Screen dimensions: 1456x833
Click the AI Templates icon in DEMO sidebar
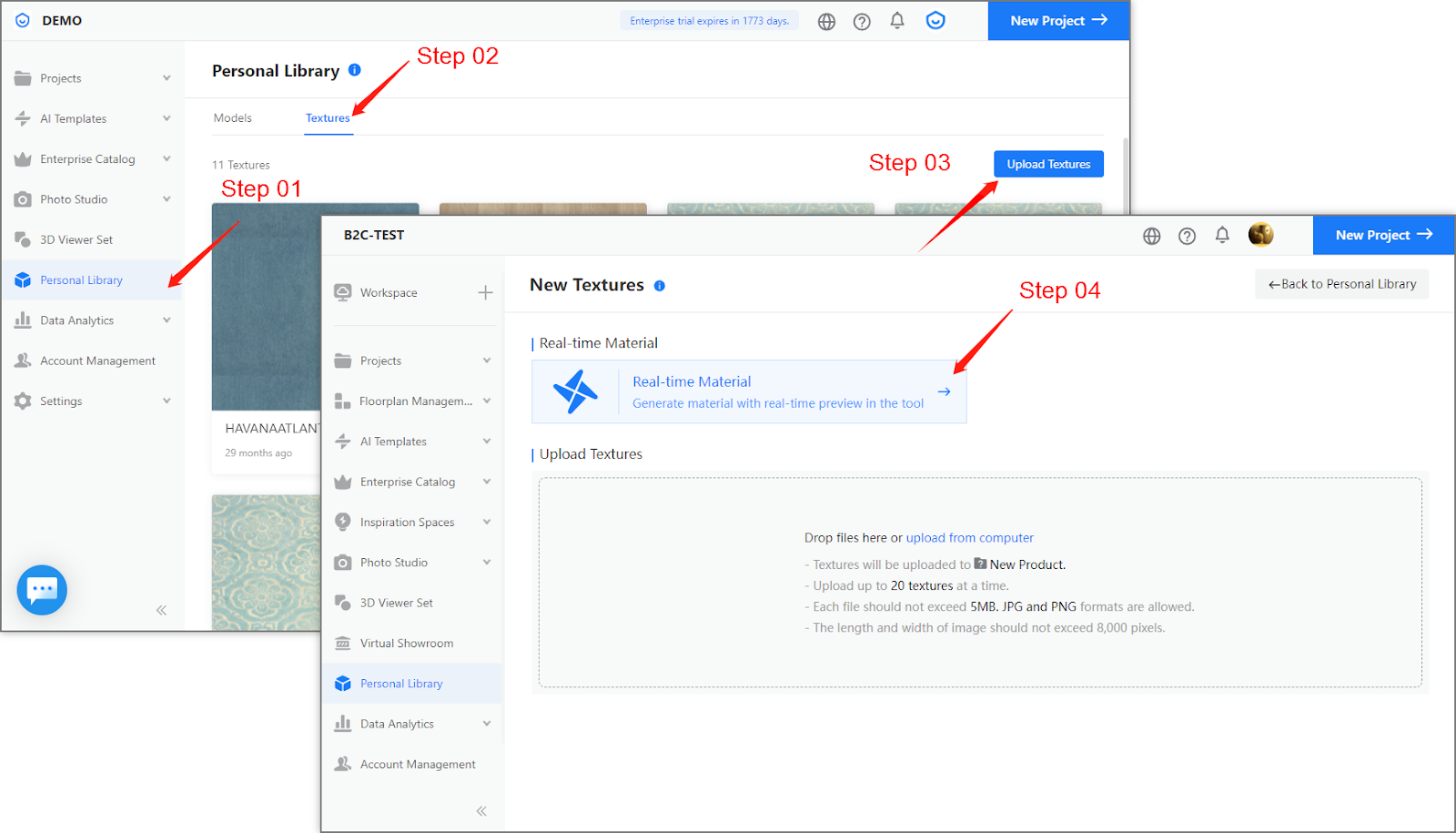coord(23,118)
